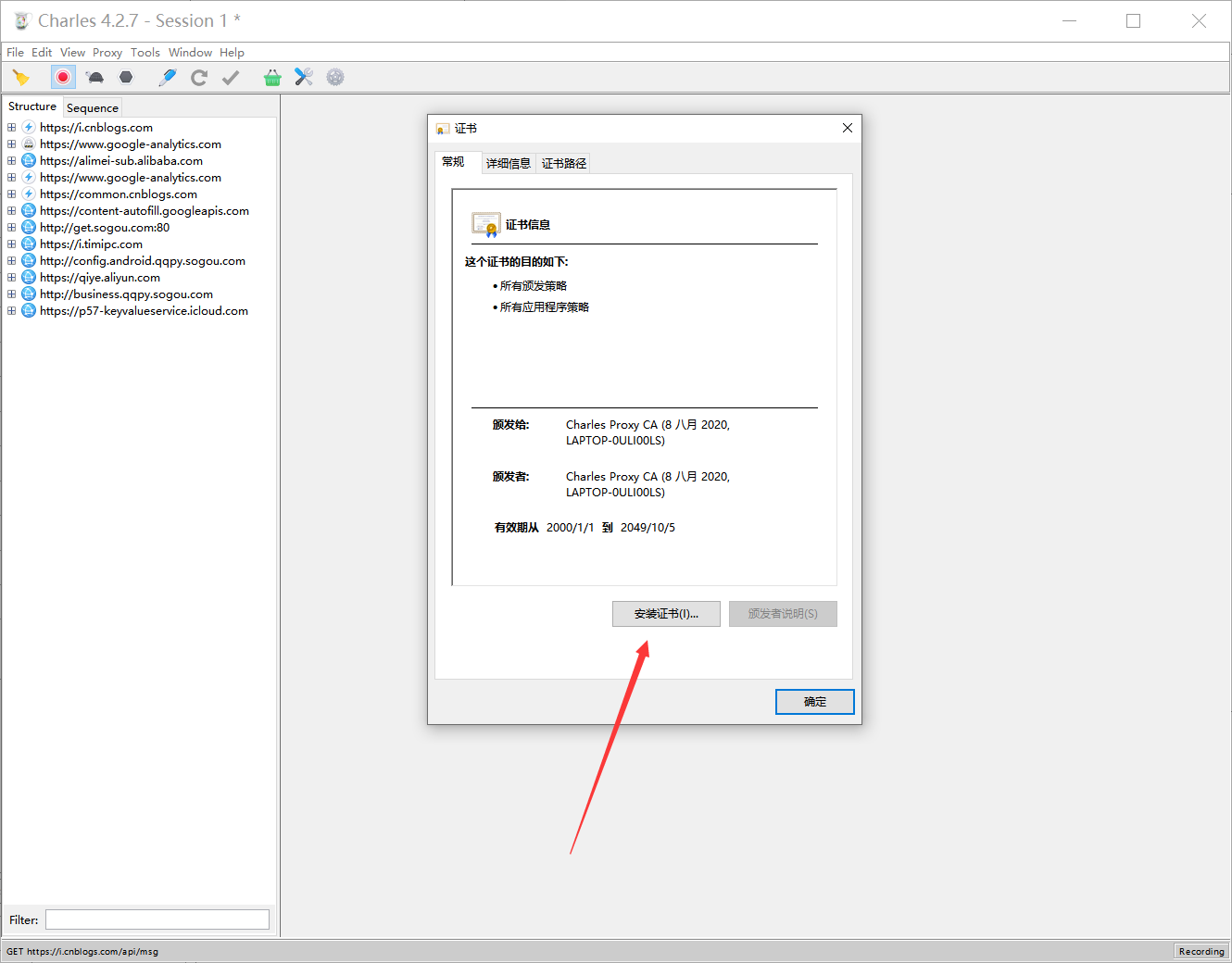The height and width of the screenshot is (963, 1232).
Task: Expand the http://get.sogou.com:80 node
Action: [x=11, y=228]
